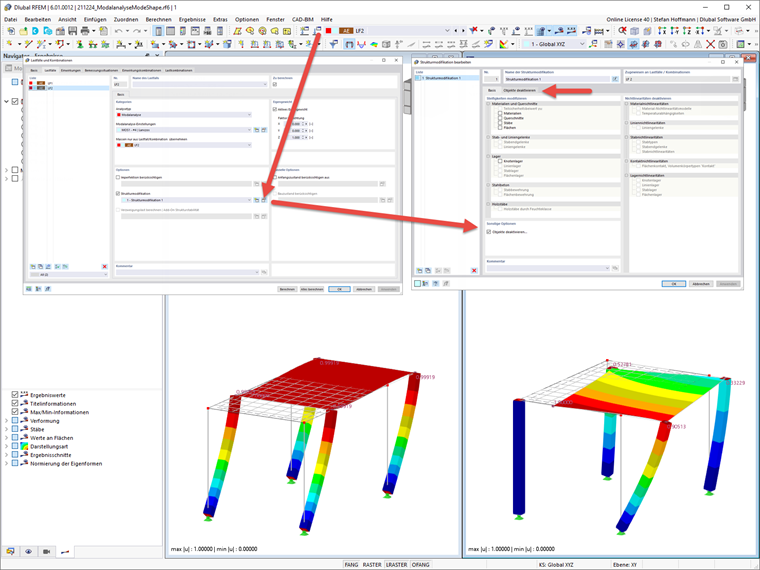Expand Normierung der Eigenformen tree node
The width and height of the screenshot is (760, 570).
click(6, 463)
